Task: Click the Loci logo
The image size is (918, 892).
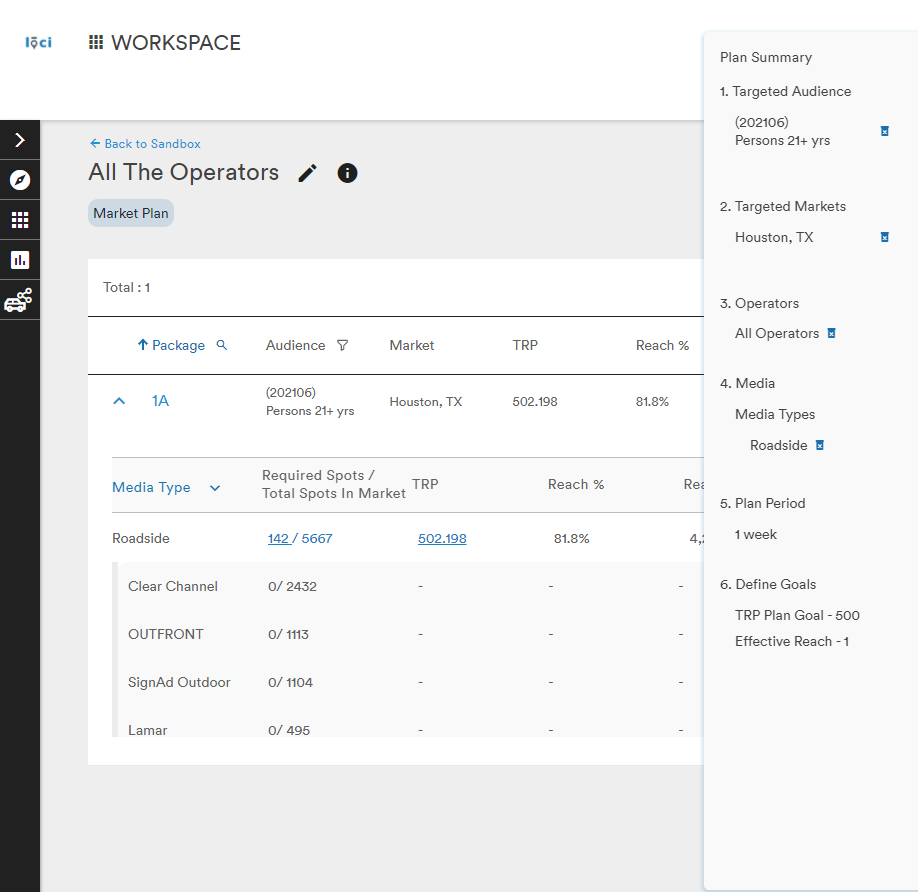Action: (38, 42)
